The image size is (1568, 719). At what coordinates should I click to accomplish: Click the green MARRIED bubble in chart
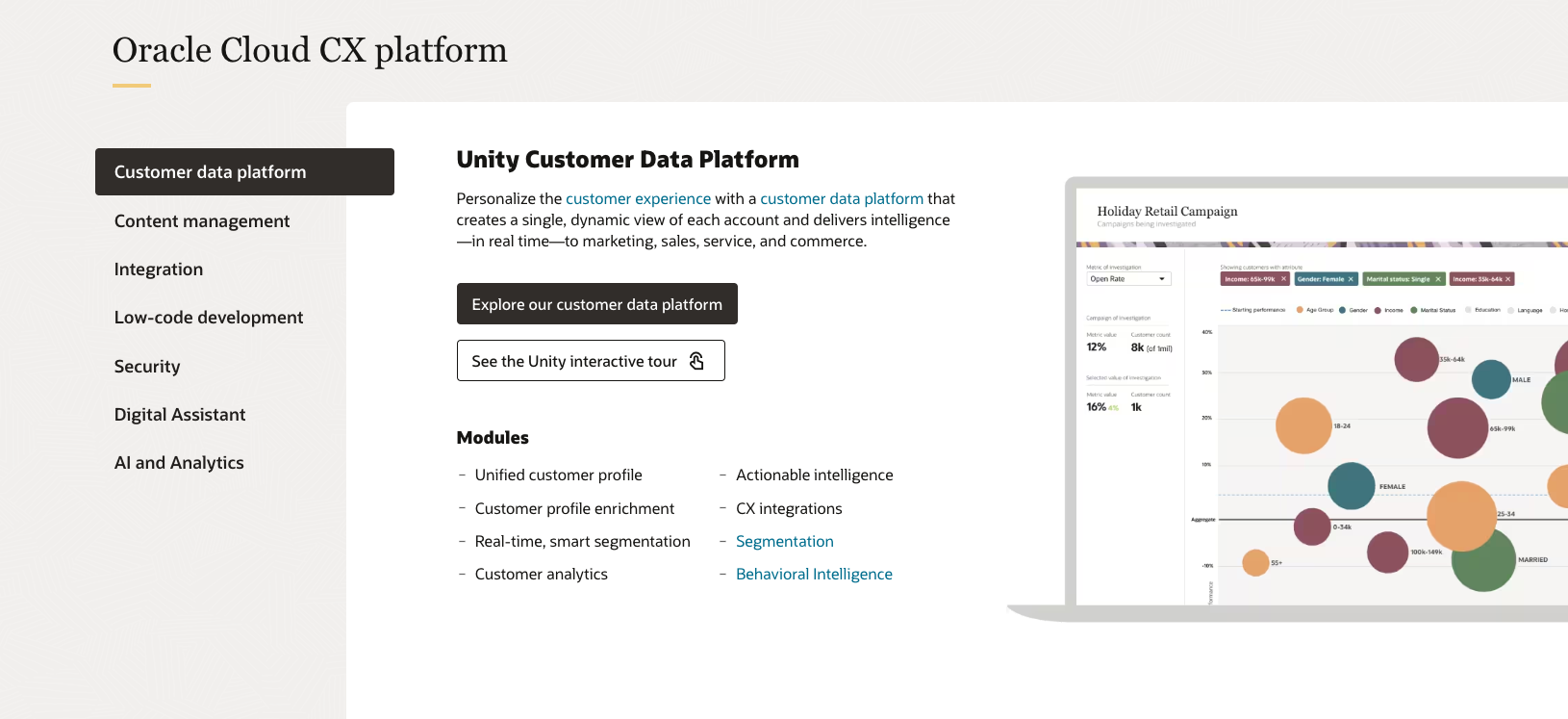1482,562
